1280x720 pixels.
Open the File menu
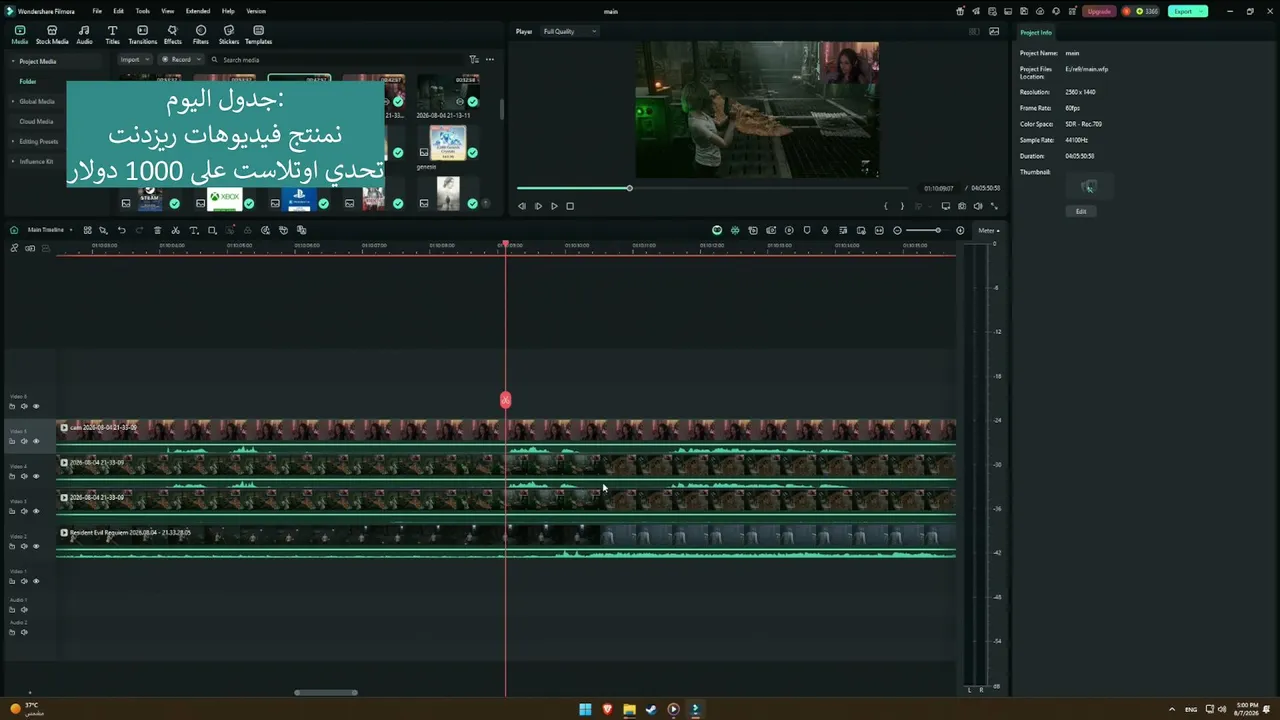click(97, 11)
